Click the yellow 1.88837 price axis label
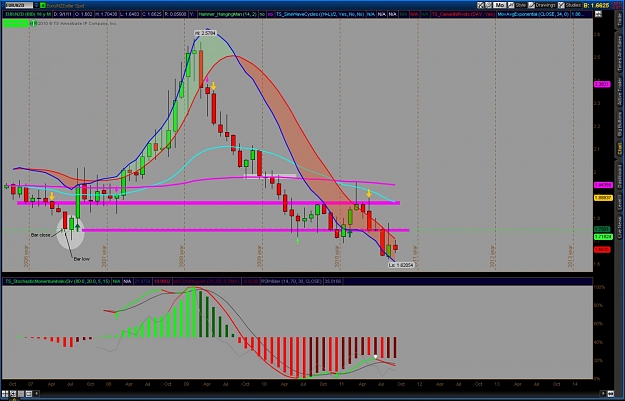Viewport: 625px width, 401px height. click(x=603, y=198)
